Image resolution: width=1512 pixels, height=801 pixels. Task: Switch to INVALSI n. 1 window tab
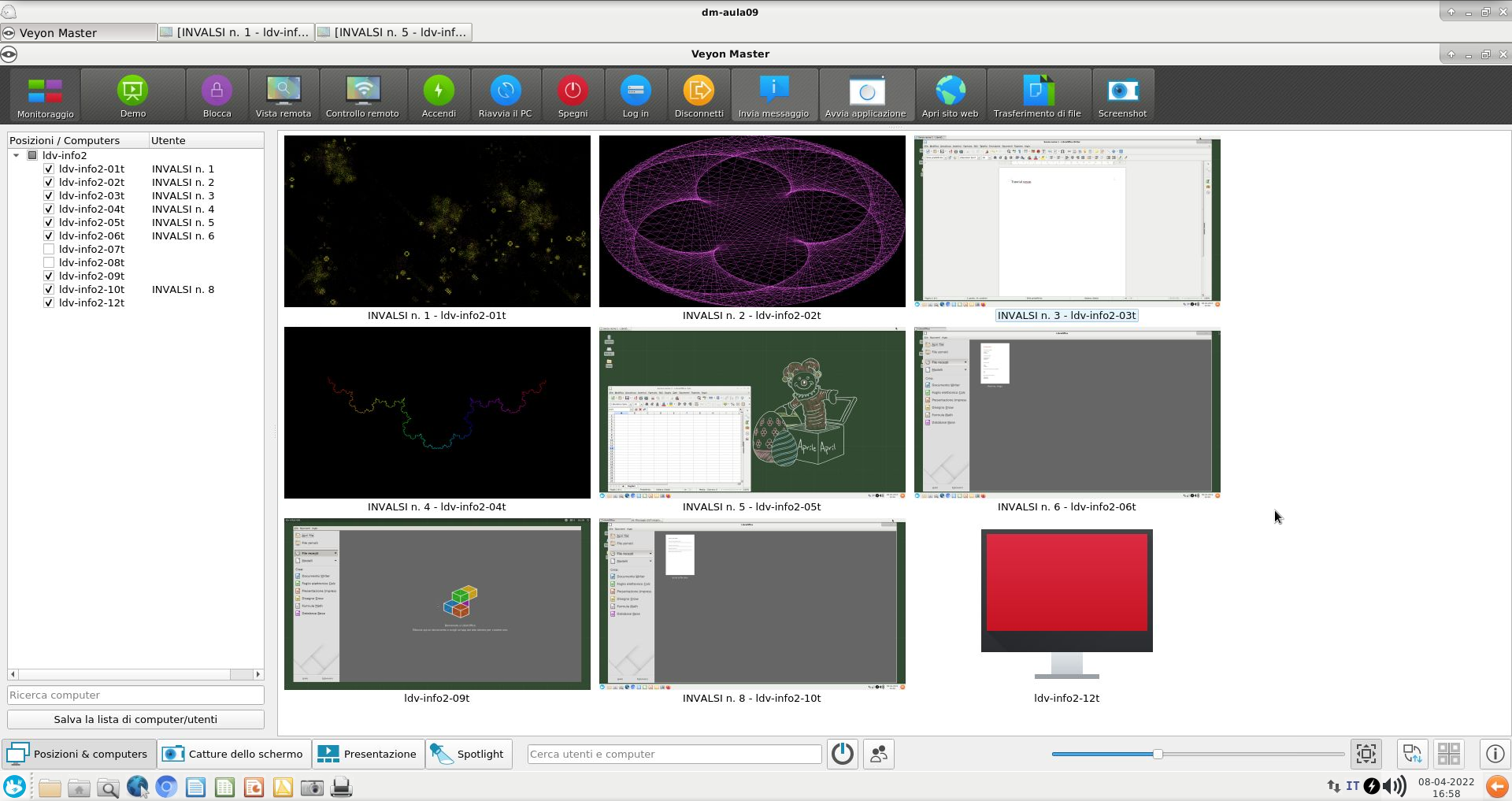(235, 32)
